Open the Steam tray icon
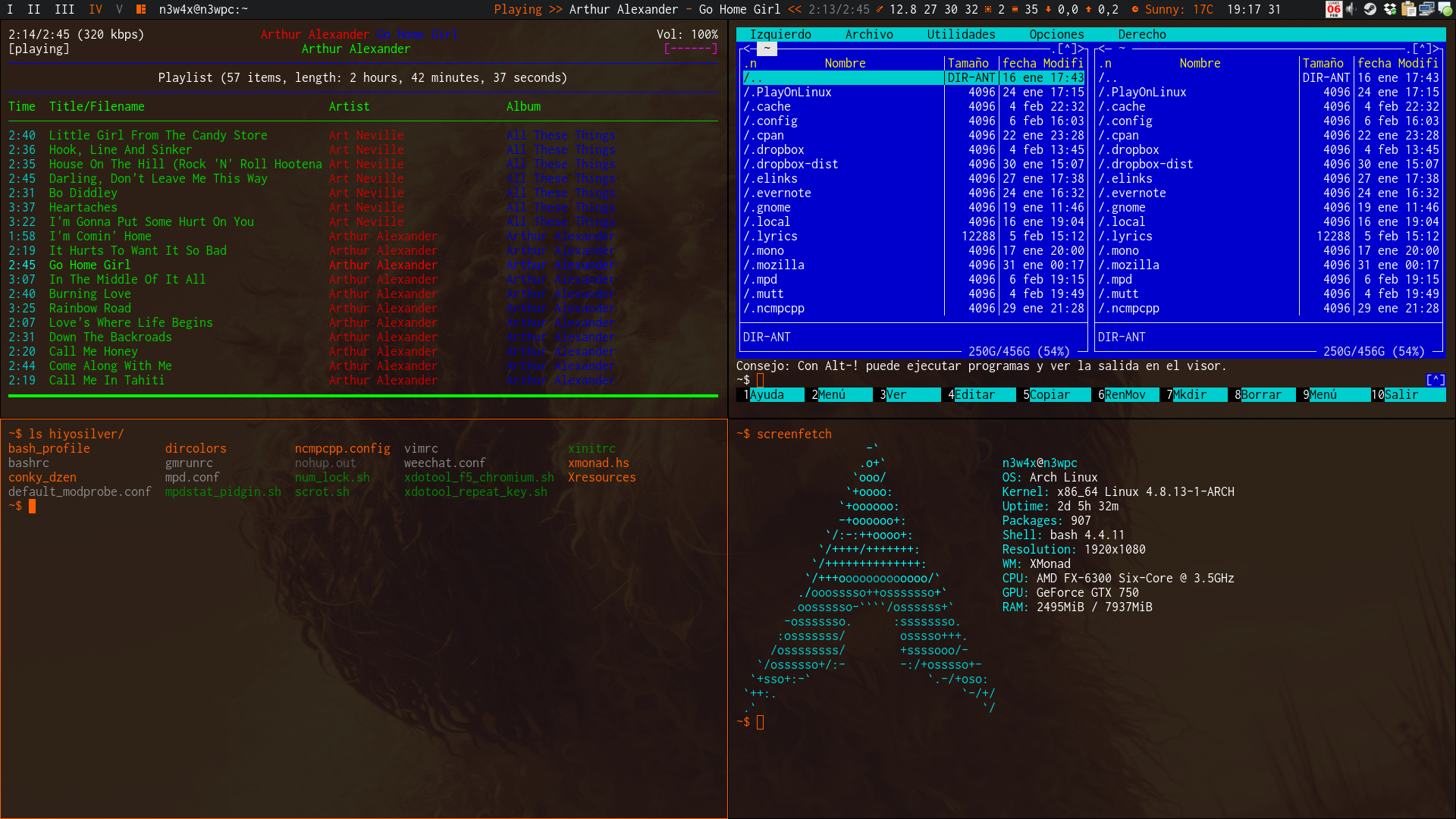 [x=1370, y=9]
